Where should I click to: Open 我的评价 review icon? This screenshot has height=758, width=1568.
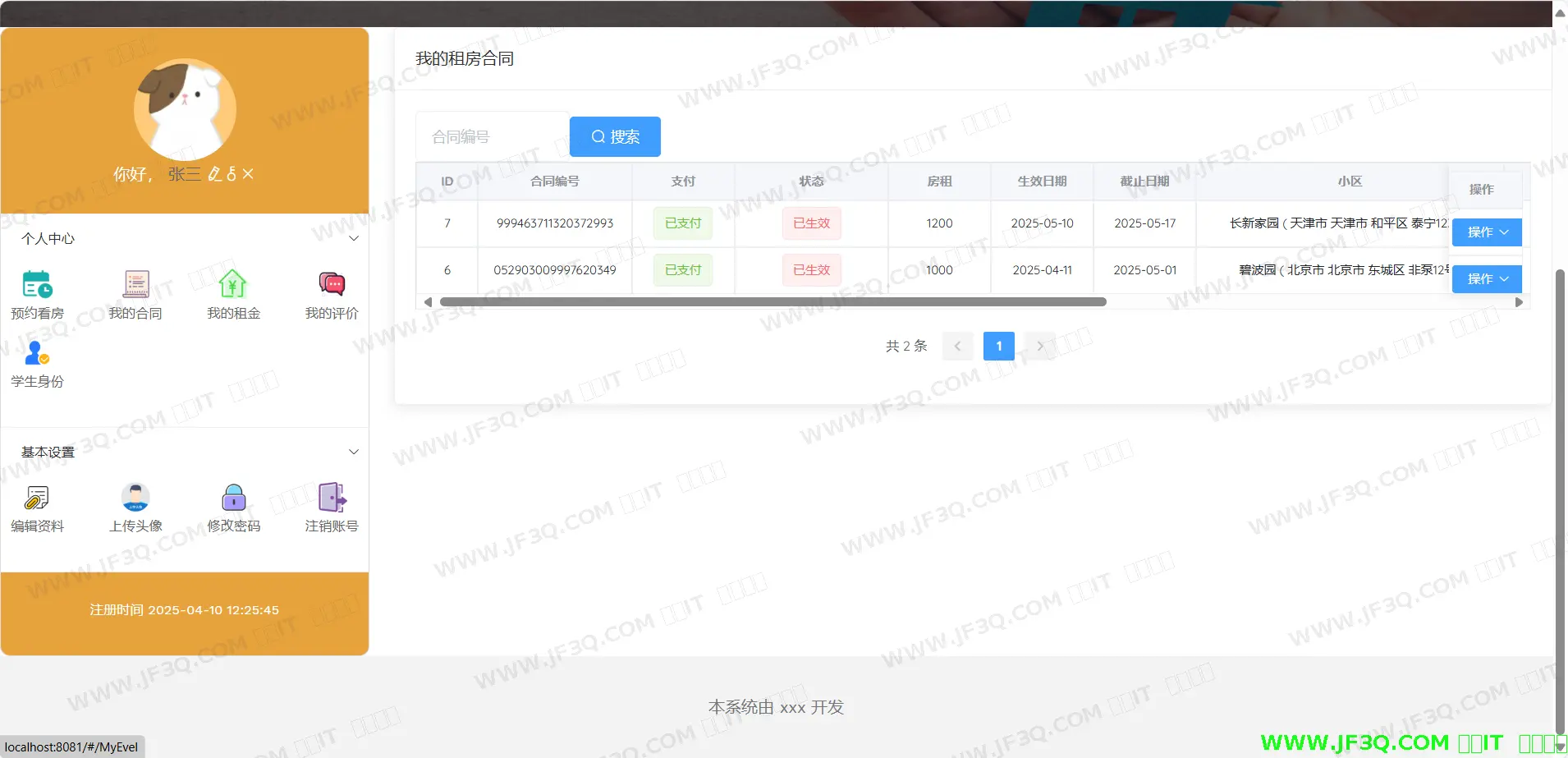pos(332,284)
